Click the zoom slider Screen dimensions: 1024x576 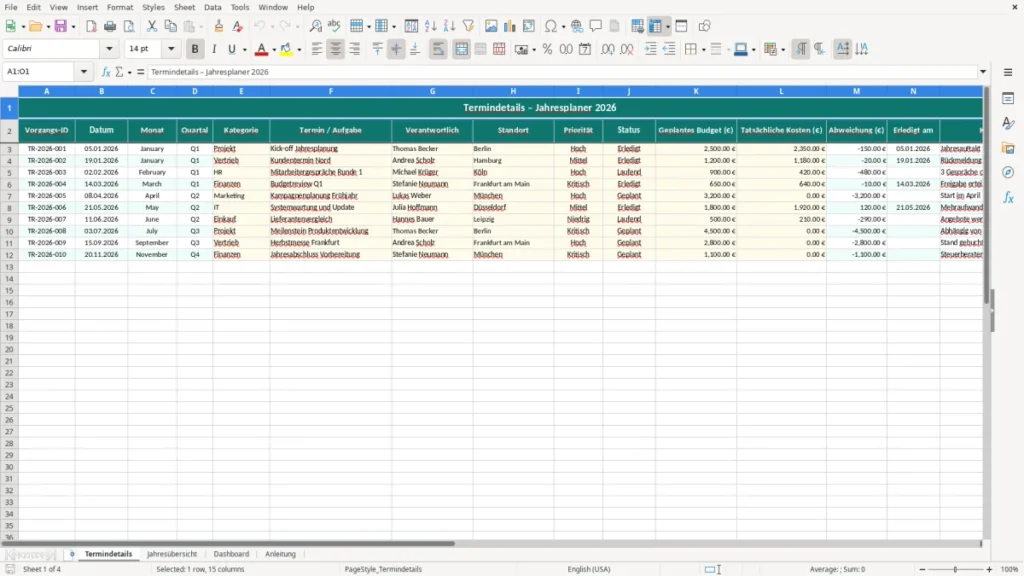[955, 569]
